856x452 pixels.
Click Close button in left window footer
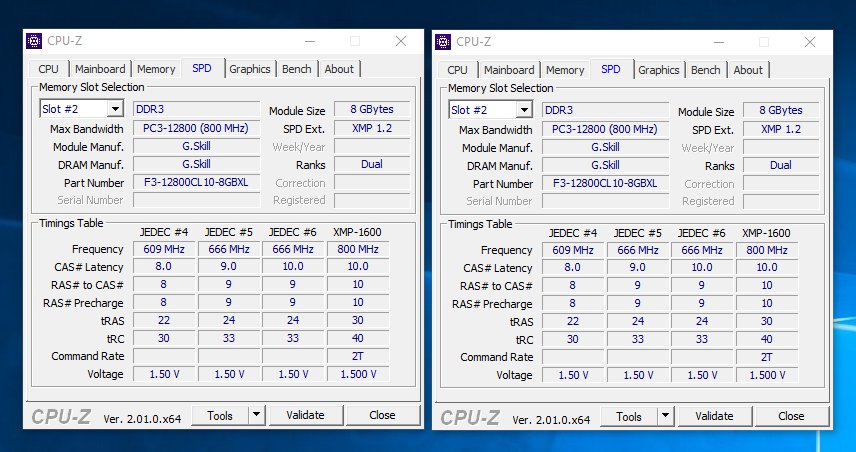click(x=382, y=415)
